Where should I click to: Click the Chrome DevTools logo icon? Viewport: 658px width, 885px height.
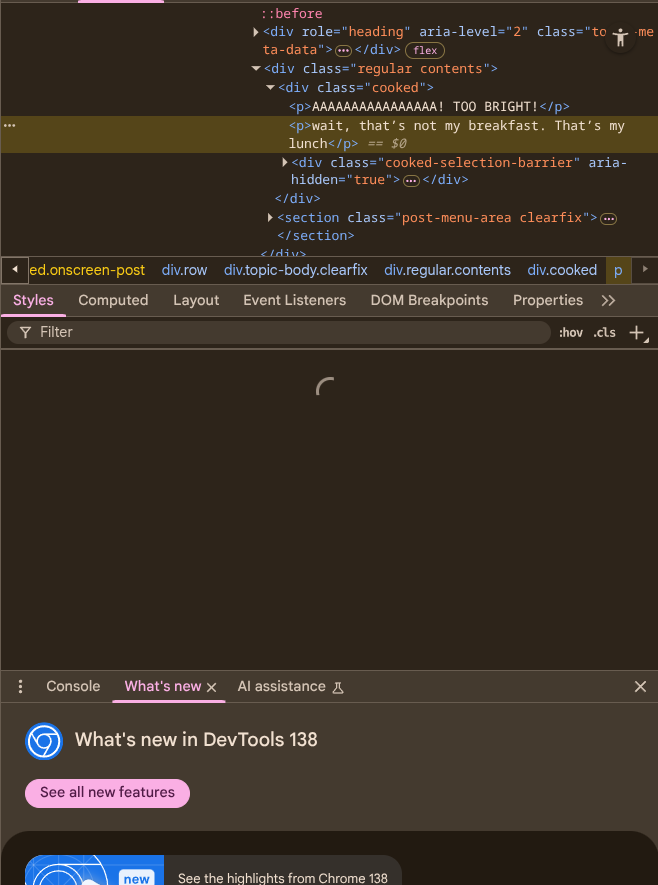coord(43,741)
